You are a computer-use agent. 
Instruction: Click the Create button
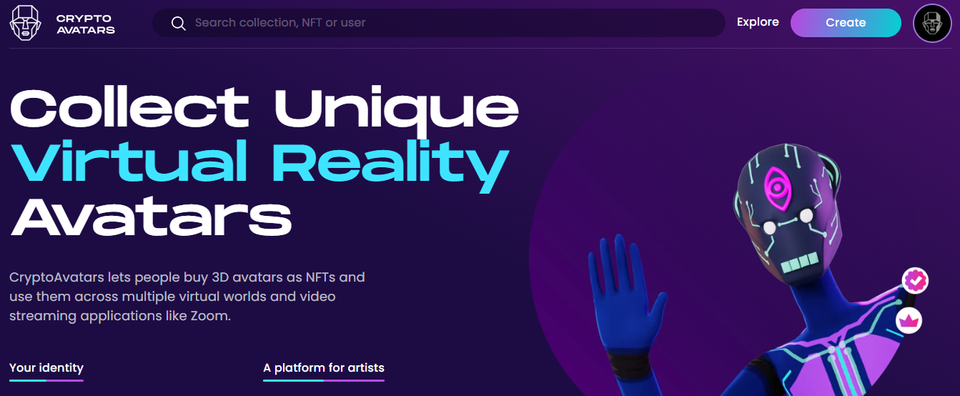coord(846,23)
